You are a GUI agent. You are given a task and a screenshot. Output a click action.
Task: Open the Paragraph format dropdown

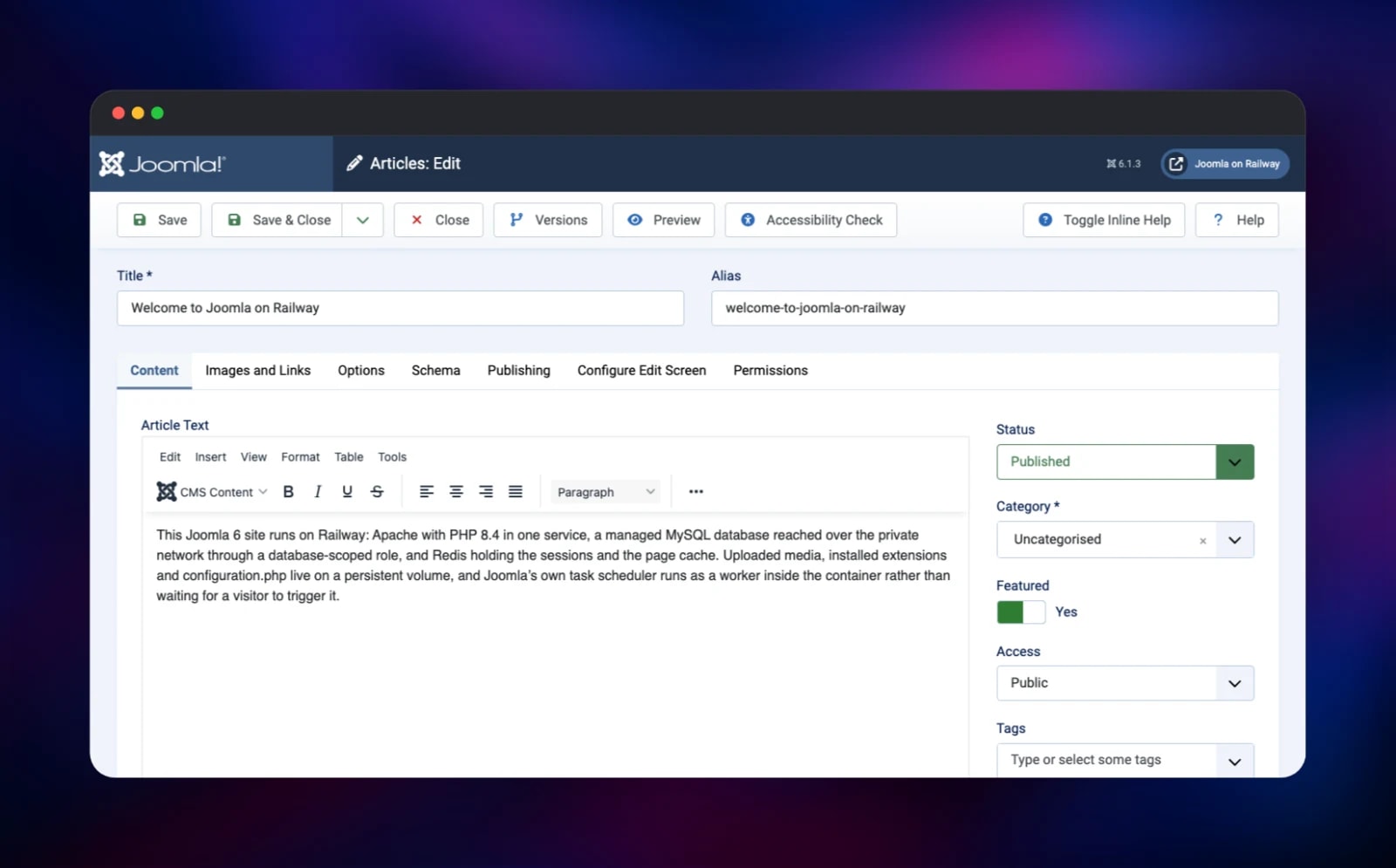pos(606,492)
